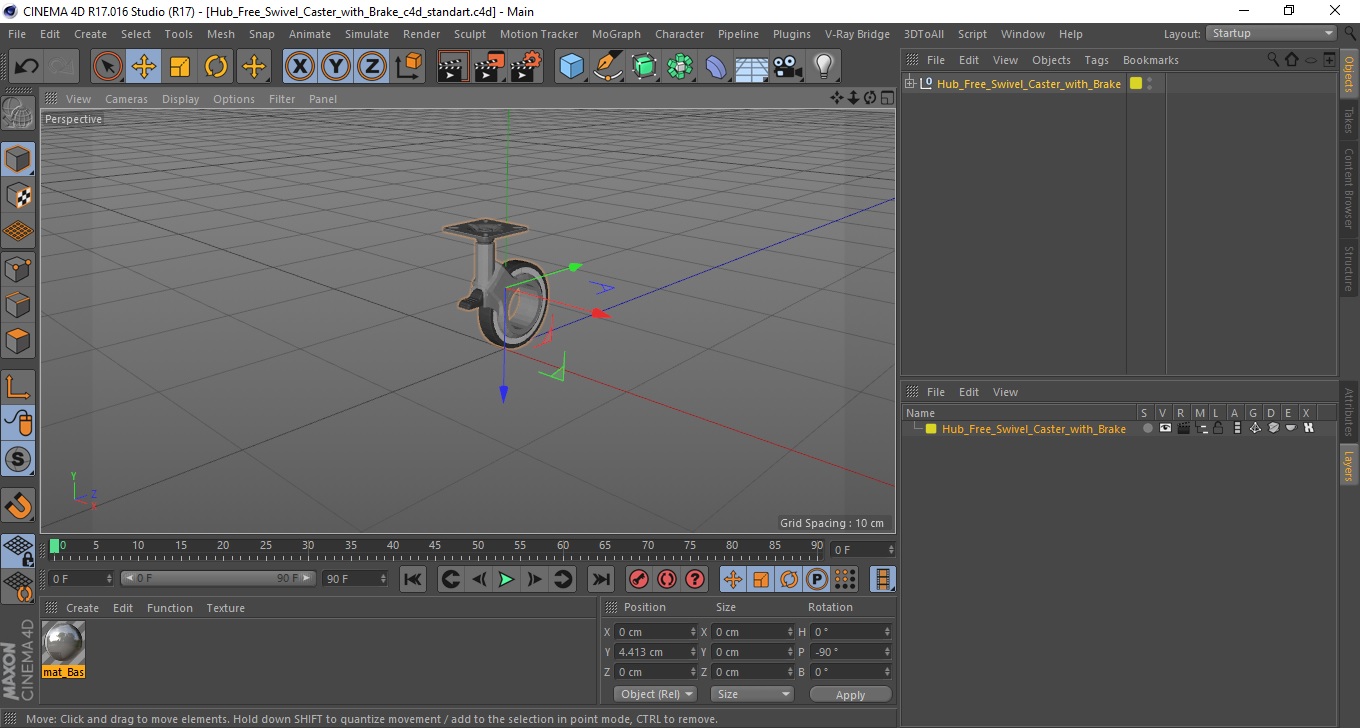This screenshot has height=728, width=1360.
Task: Click the viewport maximize toggle icon
Action: [887, 98]
